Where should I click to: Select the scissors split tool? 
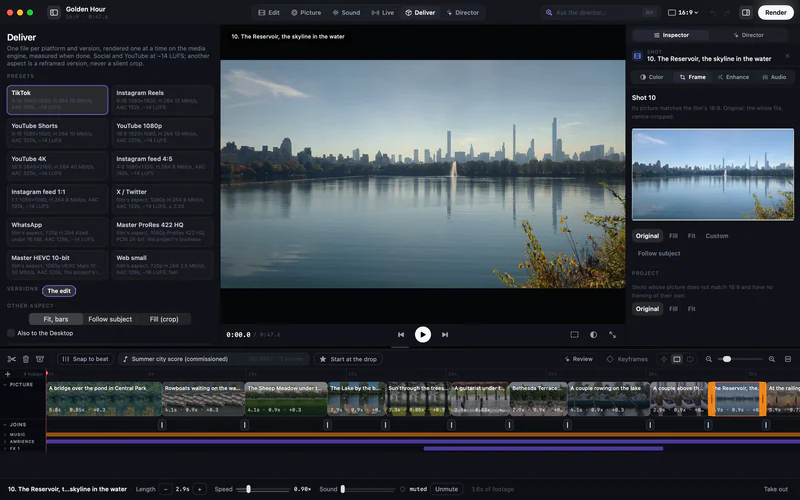[x=12, y=359]
